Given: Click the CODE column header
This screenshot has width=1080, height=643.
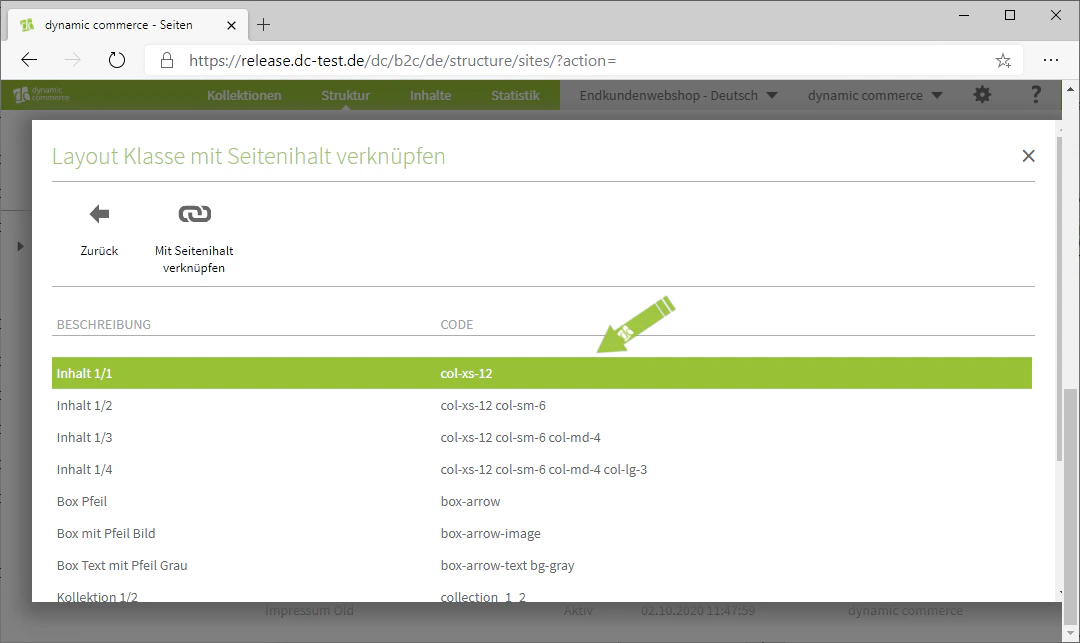Looking at the screenshot, I should coord(457,324).
